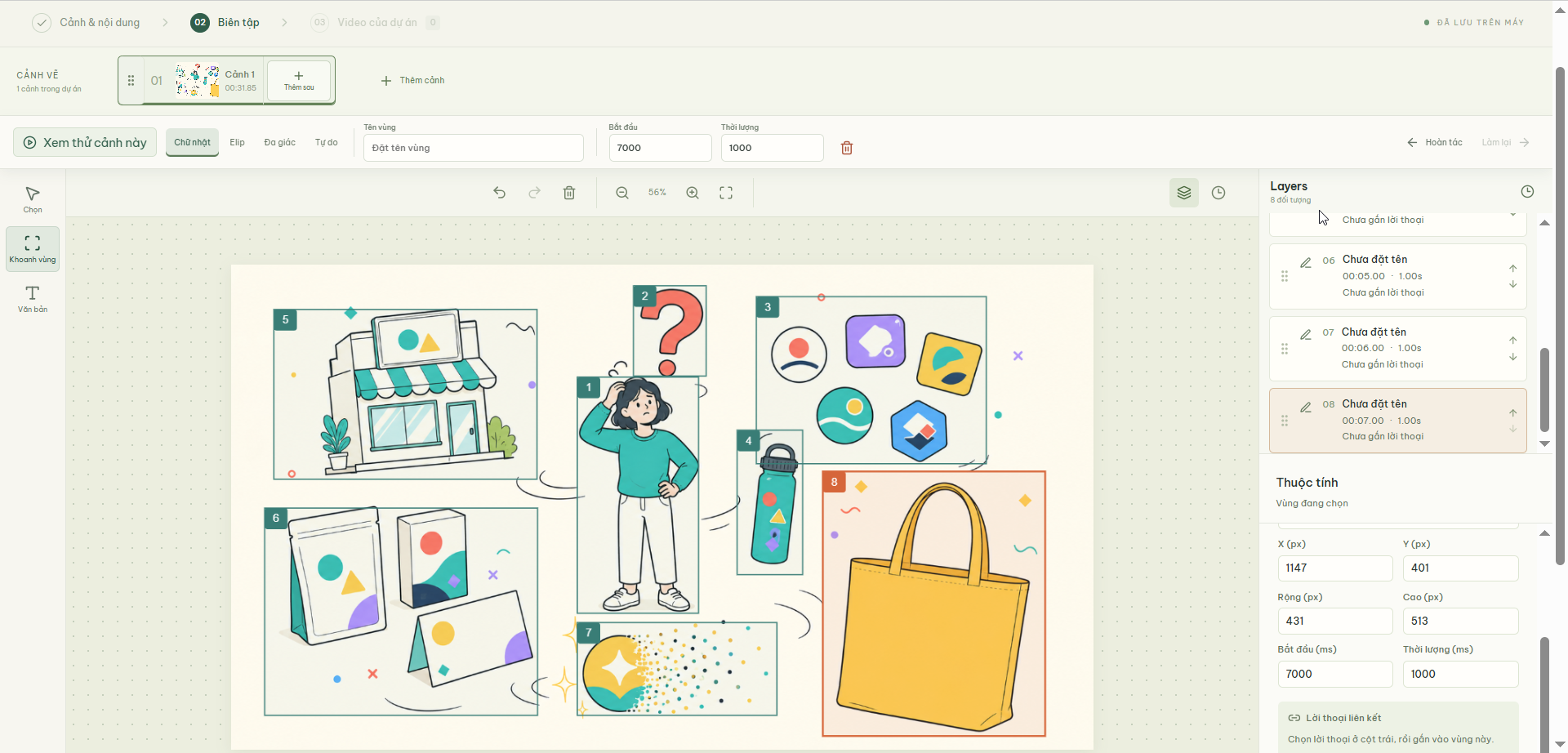Screen dimensions: 1568x753
Task: Open Video của dự án step
Action: pos(375,22)
